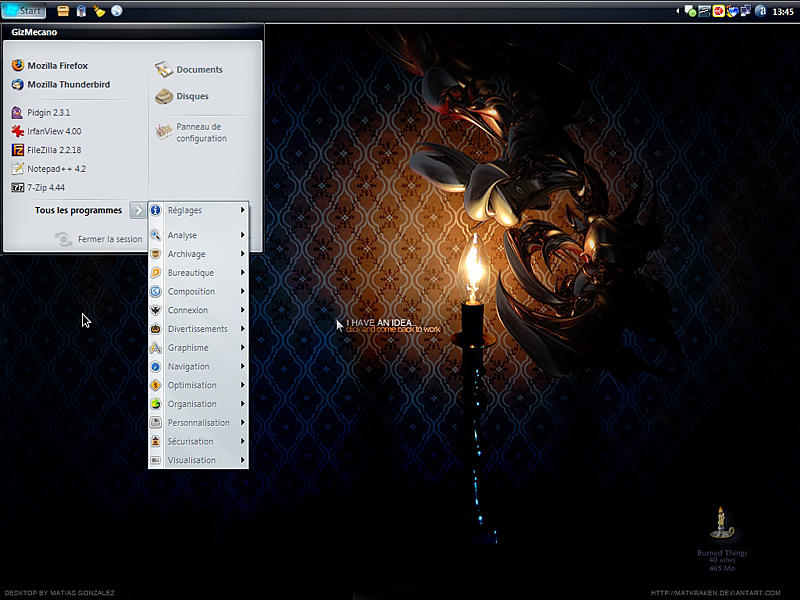Viewport: 800px width, 600px height.
Task: Open Panneau de configuration
Action: coord(191,132)
